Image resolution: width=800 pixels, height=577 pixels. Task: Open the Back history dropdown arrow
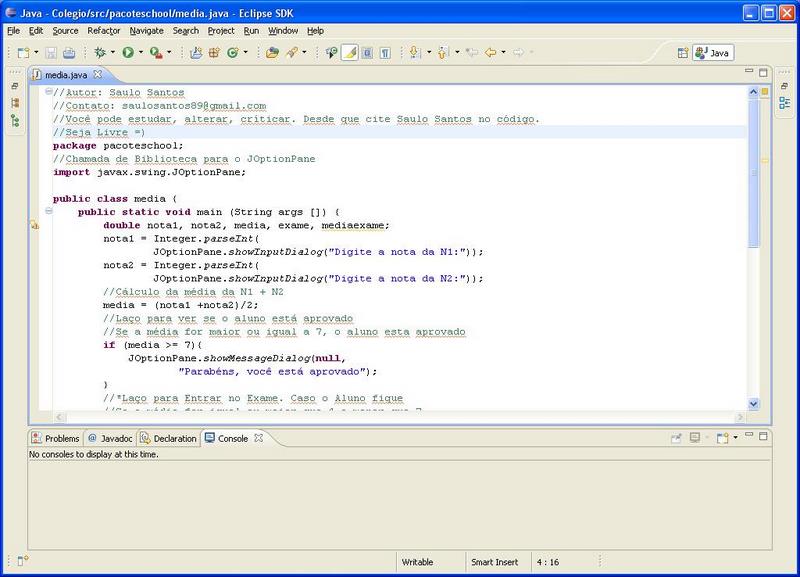point(504,52)
